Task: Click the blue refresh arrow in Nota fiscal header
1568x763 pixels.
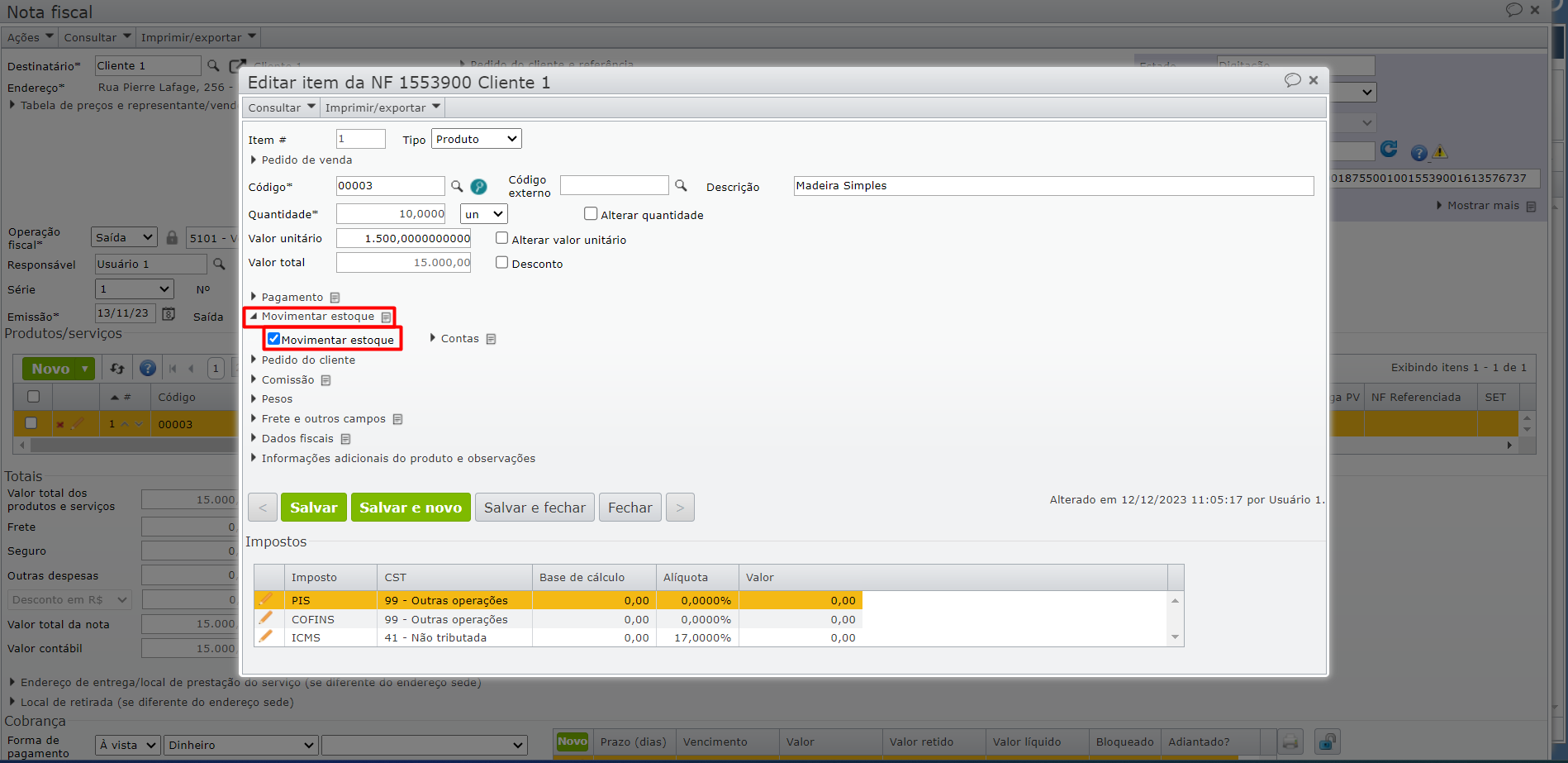Action: tap(1389, 149)
